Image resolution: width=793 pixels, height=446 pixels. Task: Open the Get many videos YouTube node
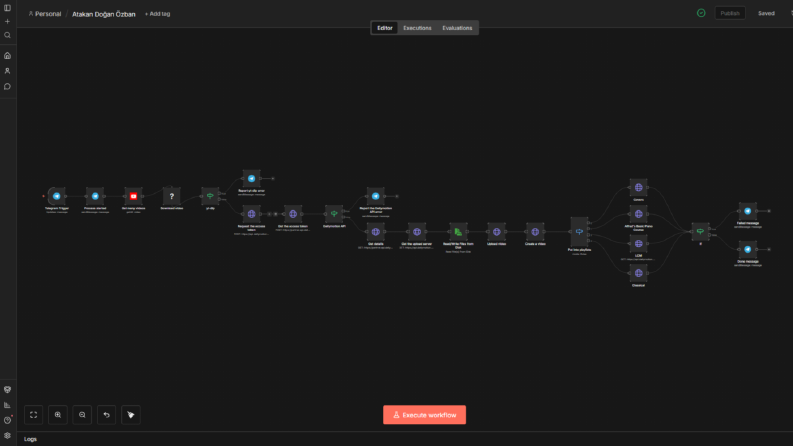tap(134, 196)
